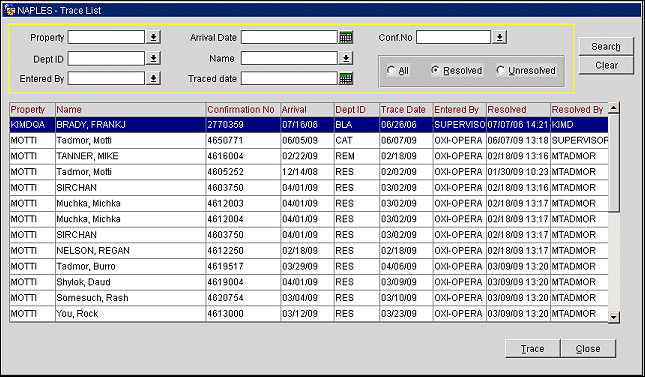The width and height of the screenshot is (645, 377).
Task: Focus the Arrival Date input field
Action: (289, 37)
